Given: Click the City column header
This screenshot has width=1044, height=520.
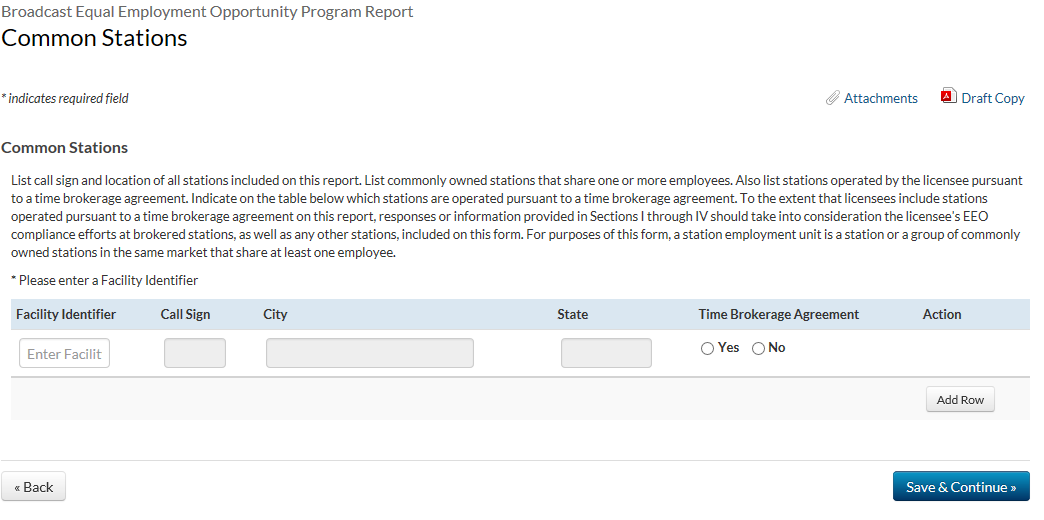Looking at the screenshot, I should tap(275, 314).
